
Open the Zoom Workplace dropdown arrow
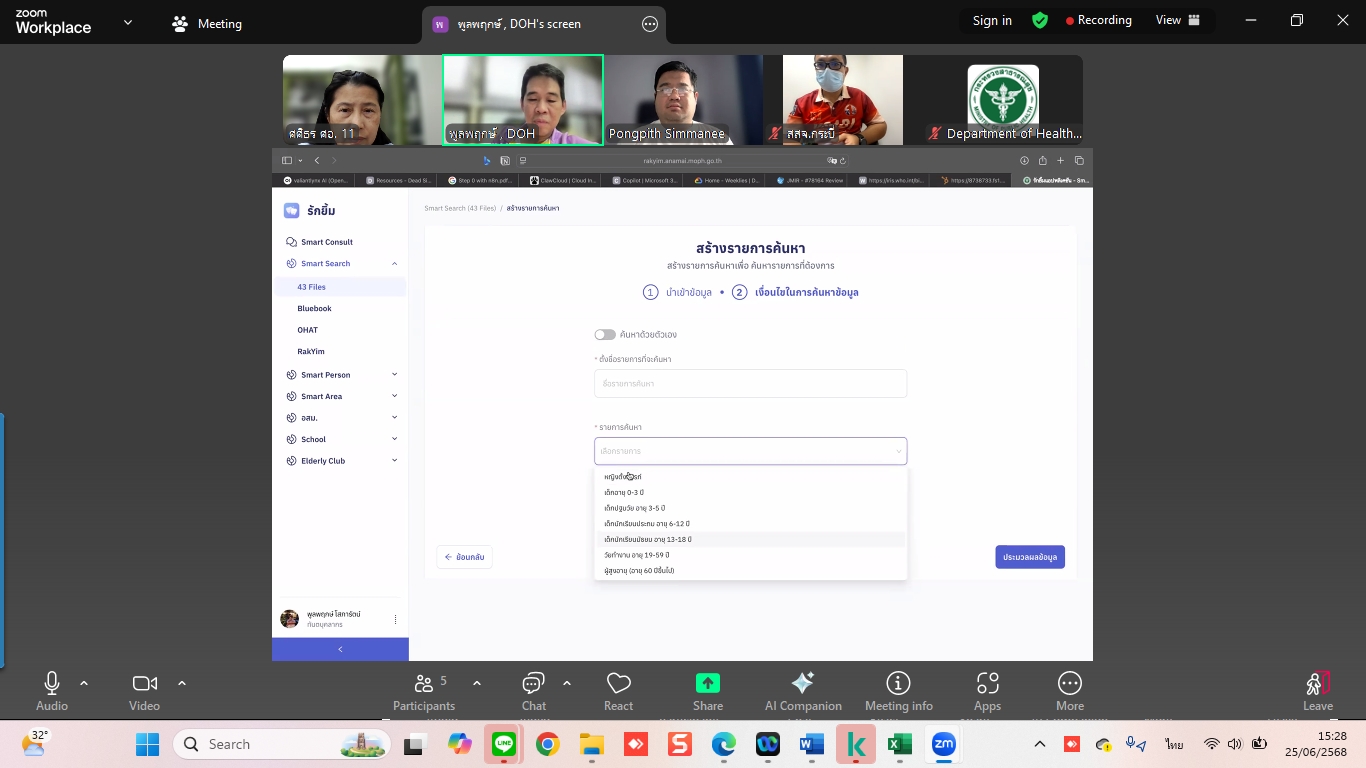tap(128, 22)
